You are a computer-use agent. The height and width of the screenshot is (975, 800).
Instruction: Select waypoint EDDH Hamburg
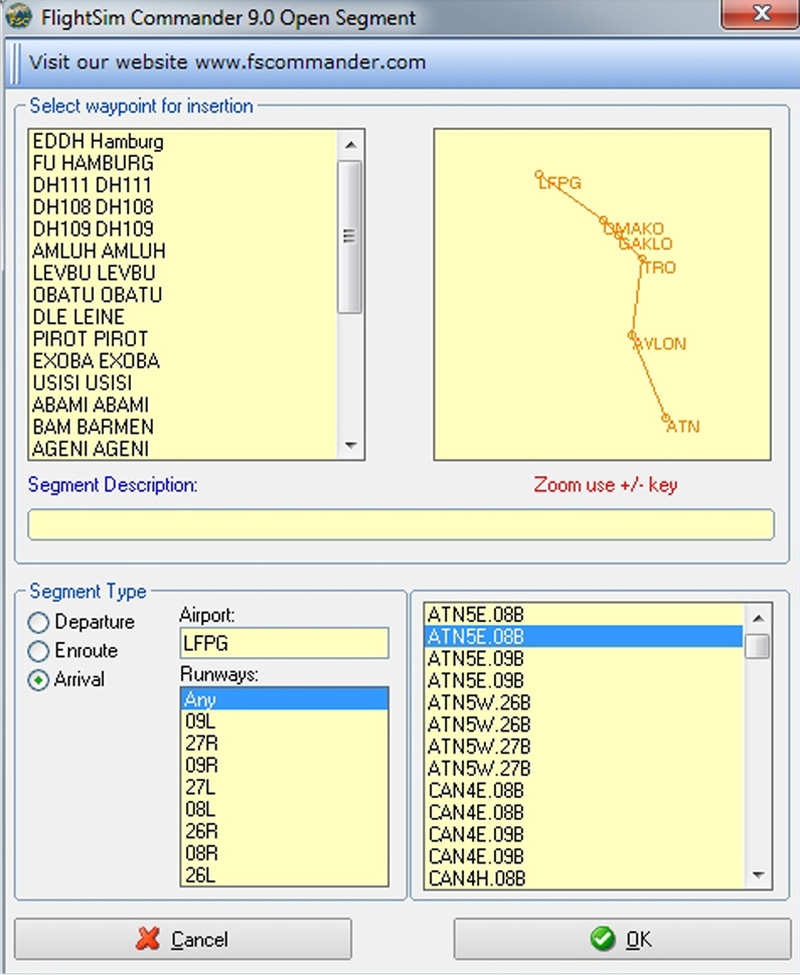click(183, 141)
